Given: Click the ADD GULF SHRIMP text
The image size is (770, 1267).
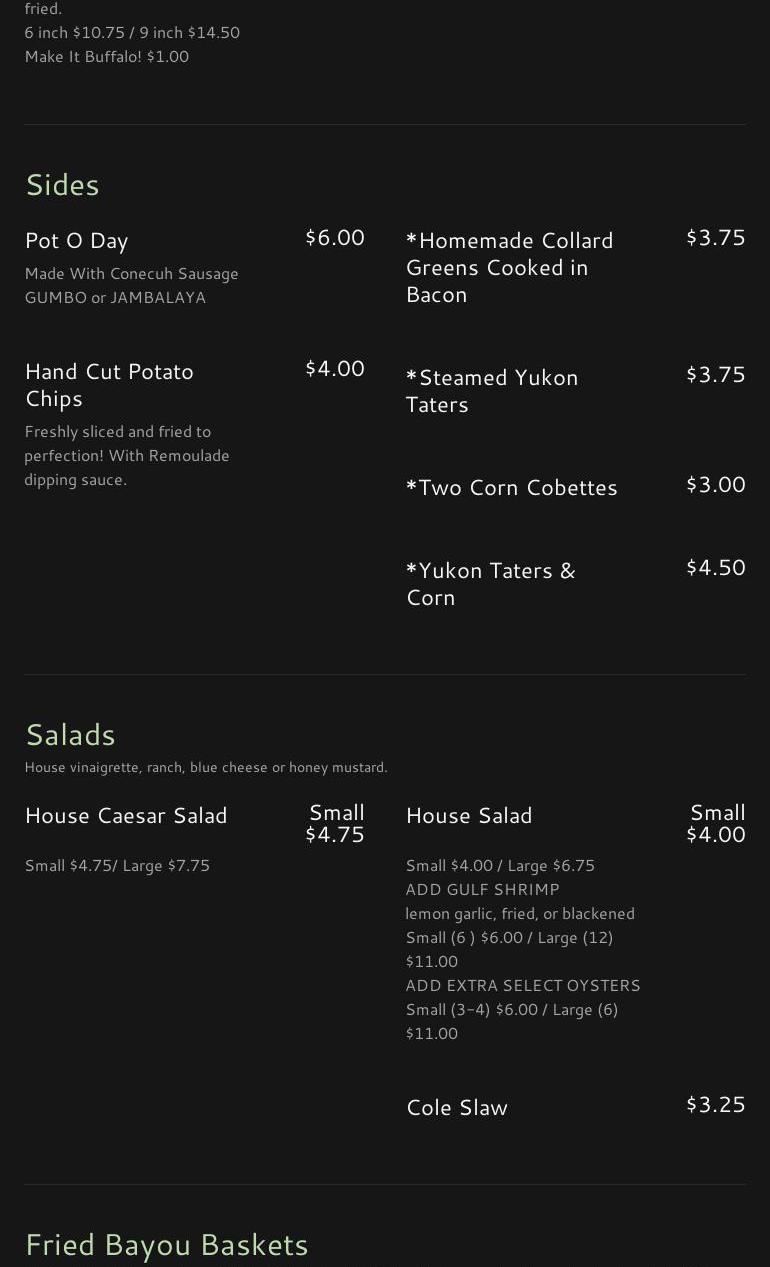Looking at the screenshot, I should pos(482,890).
